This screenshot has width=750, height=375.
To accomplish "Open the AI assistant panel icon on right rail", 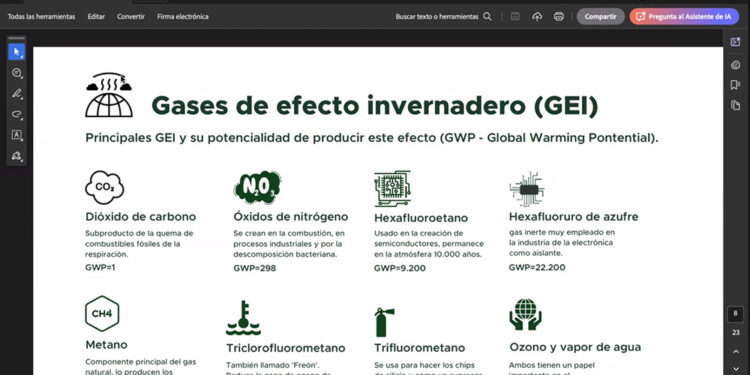I will (x=736, y=42).
